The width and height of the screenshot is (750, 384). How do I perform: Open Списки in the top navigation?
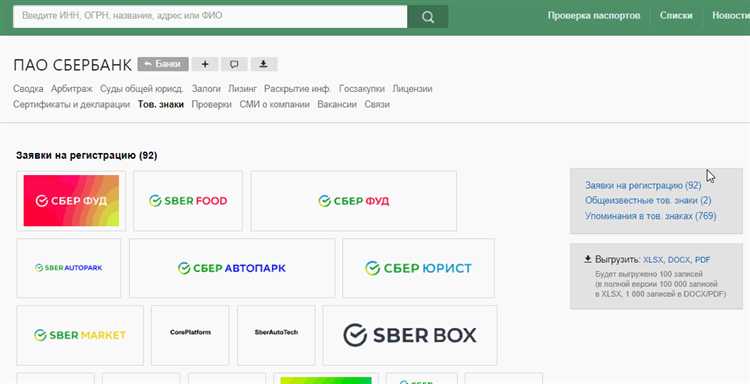pos(676,15)
